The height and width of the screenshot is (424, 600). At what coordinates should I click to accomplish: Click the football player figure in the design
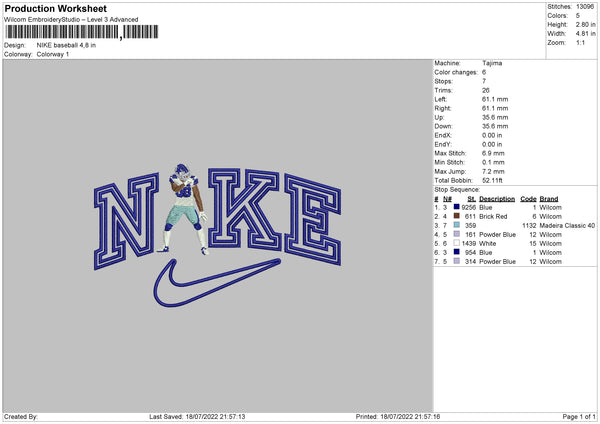coord(186,209)
